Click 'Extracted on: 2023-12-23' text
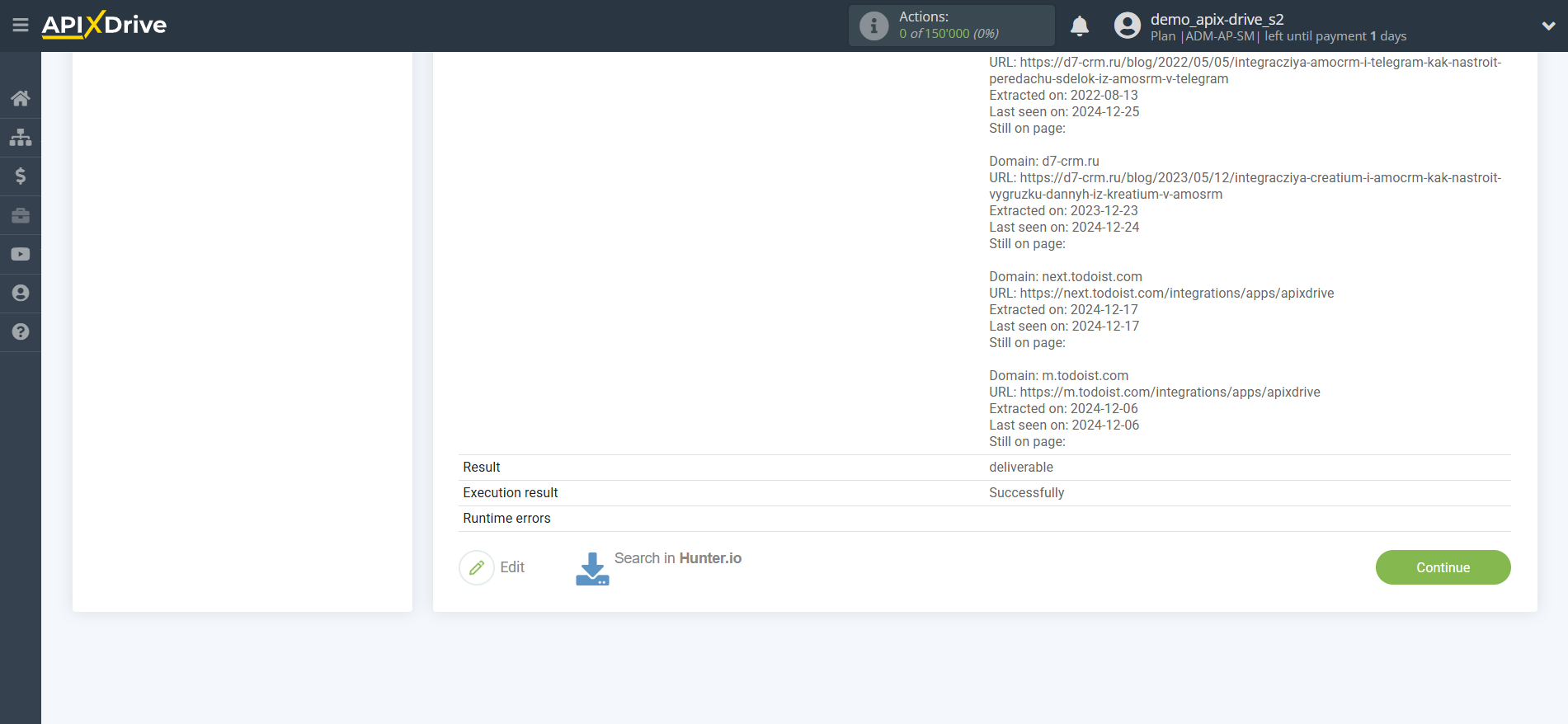 [1063, 210]
